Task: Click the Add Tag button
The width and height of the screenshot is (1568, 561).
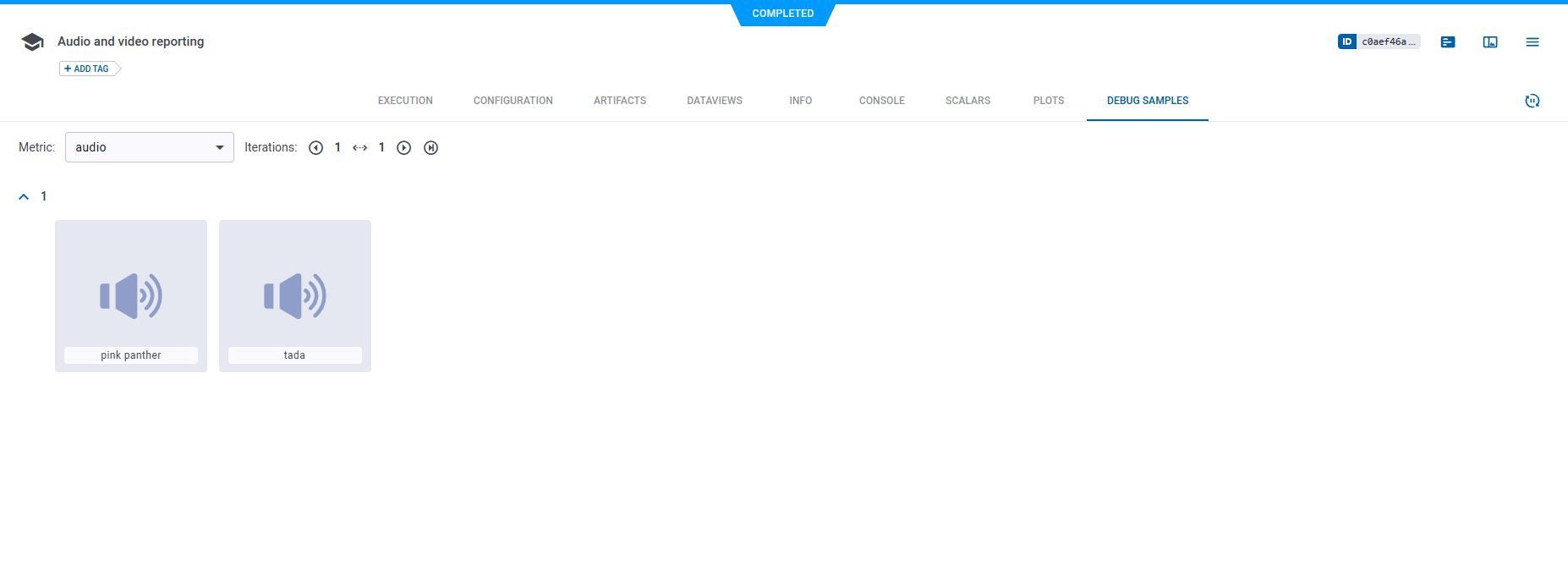Action: coord(88,69)
